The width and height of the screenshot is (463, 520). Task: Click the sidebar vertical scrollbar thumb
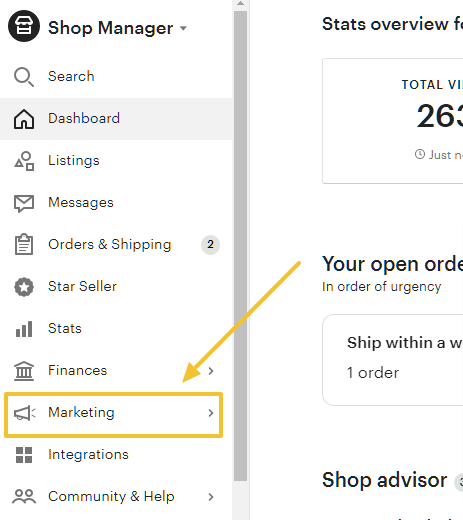tap(240, 246)
